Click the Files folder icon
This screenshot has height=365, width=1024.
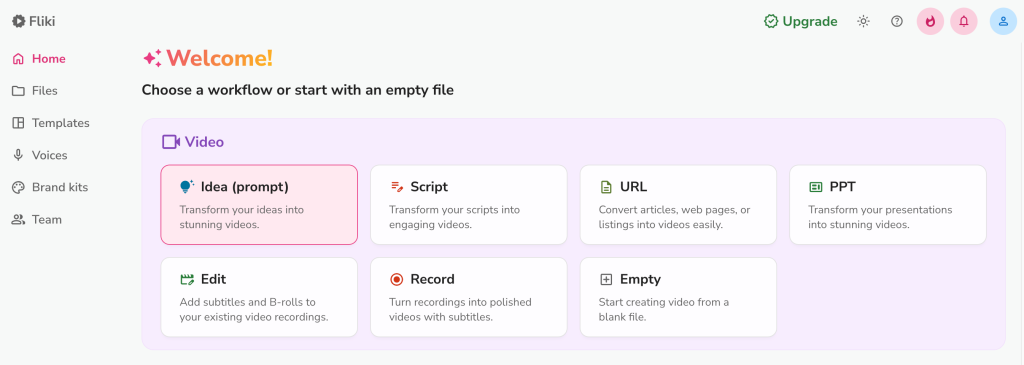(x=18, y=91)
